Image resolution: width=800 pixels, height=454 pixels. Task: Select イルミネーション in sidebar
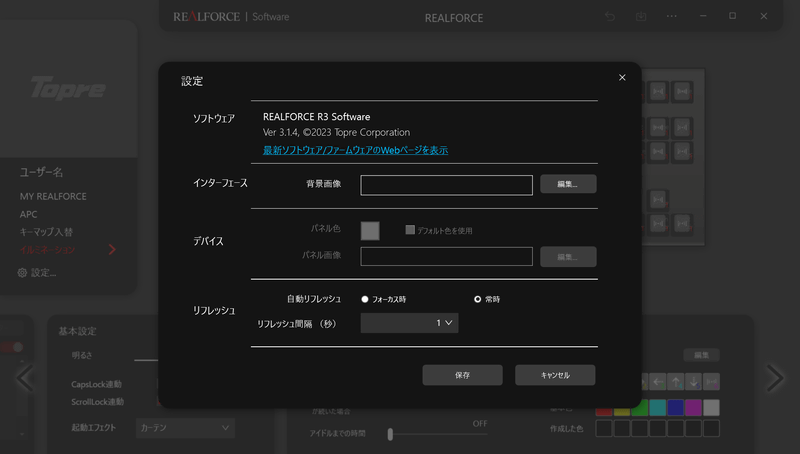(x=47, y=249)
